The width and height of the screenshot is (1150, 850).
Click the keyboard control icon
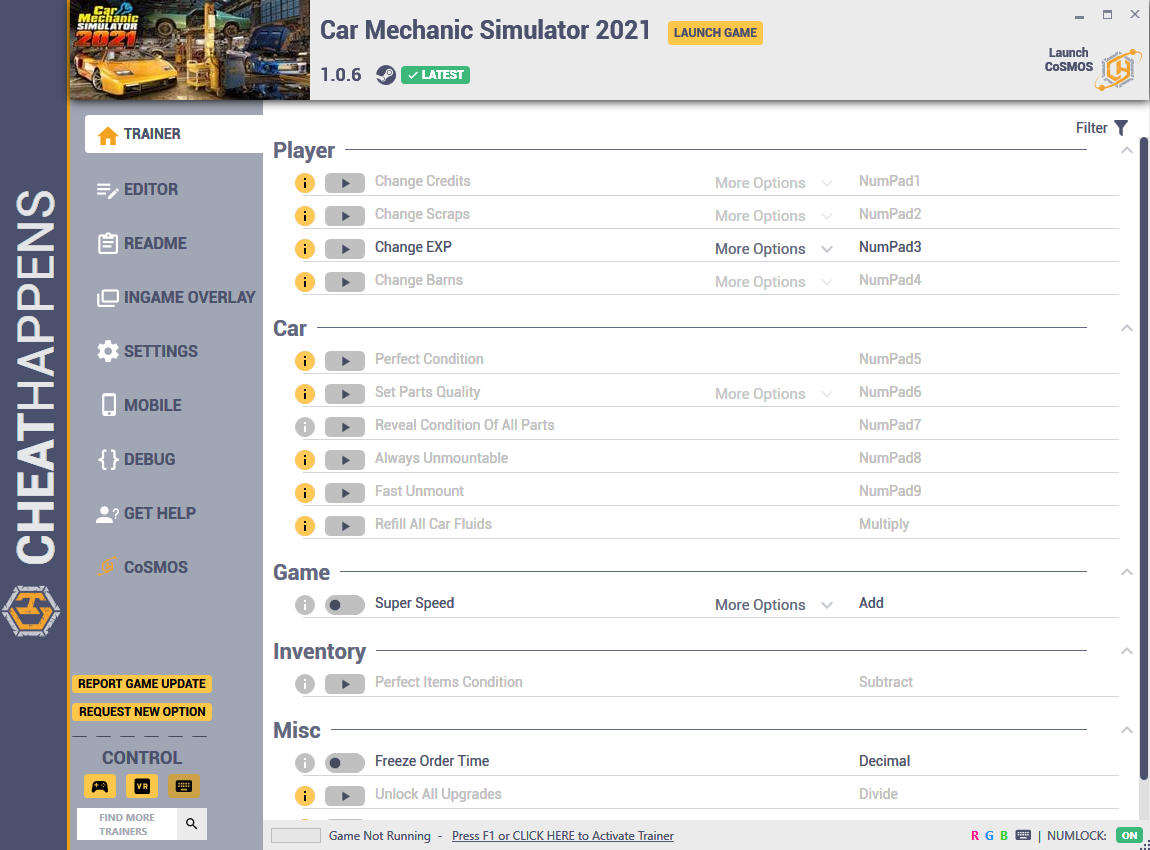click(183, 786)
